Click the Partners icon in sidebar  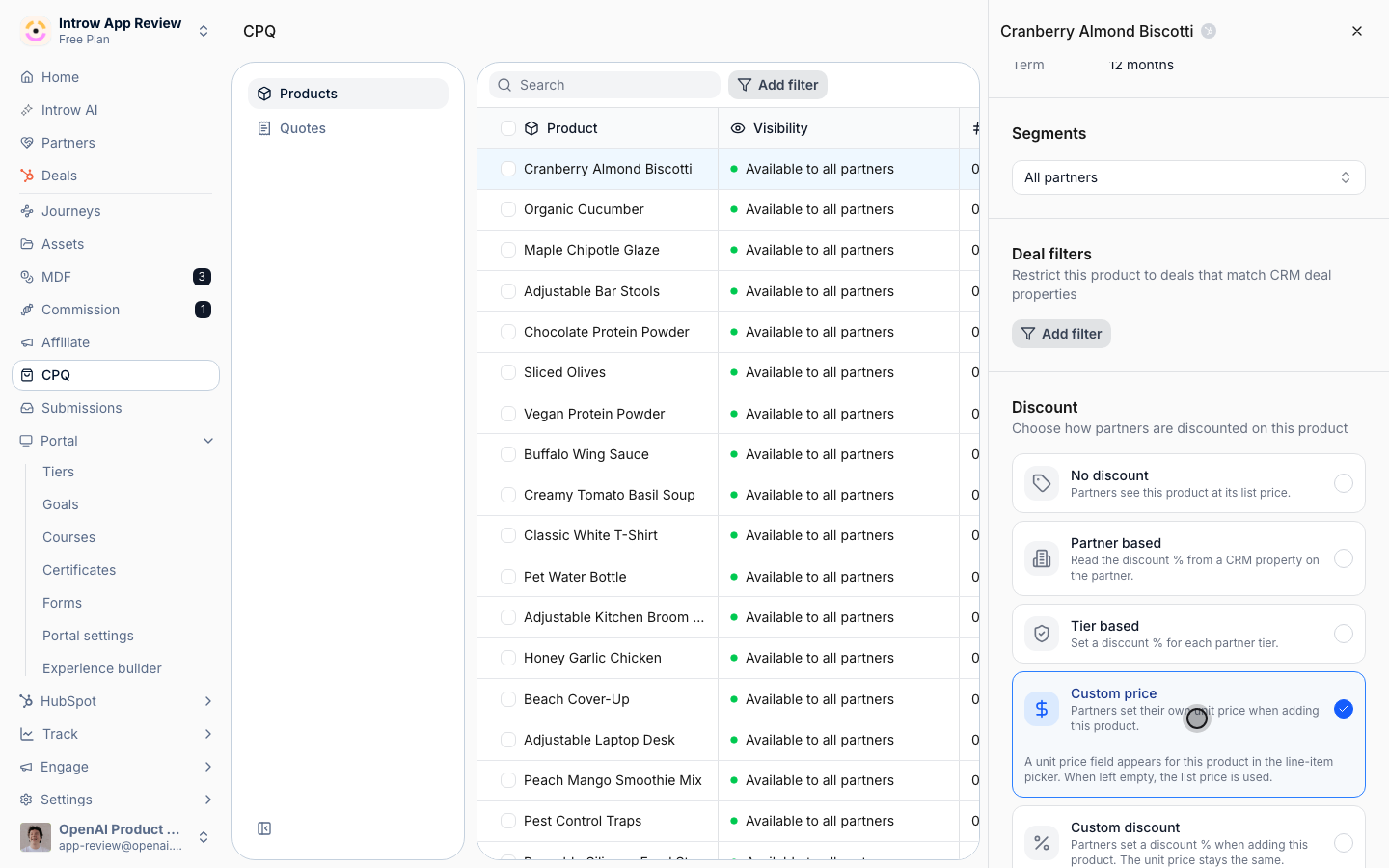(x=27, y=143)
